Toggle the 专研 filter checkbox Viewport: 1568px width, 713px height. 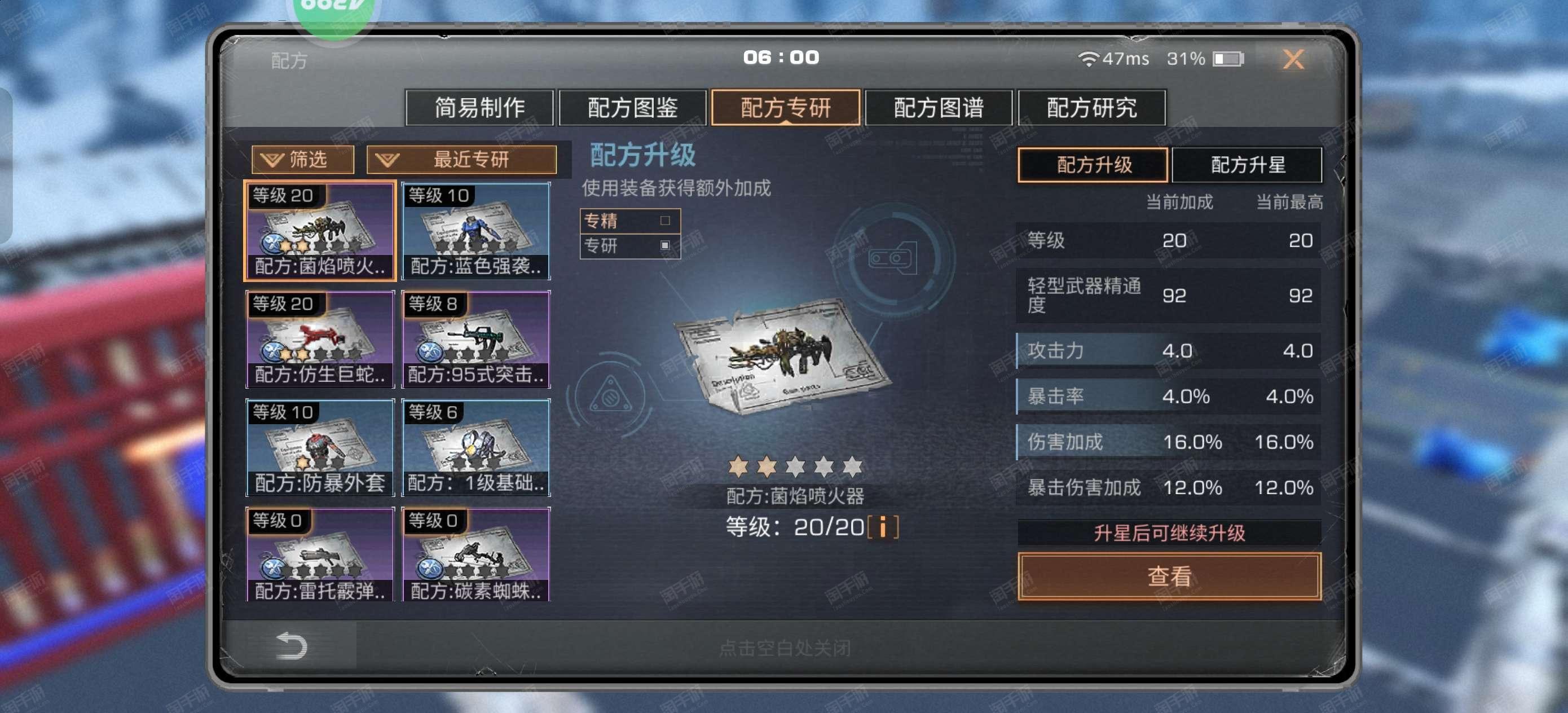(x=664, y=245)
